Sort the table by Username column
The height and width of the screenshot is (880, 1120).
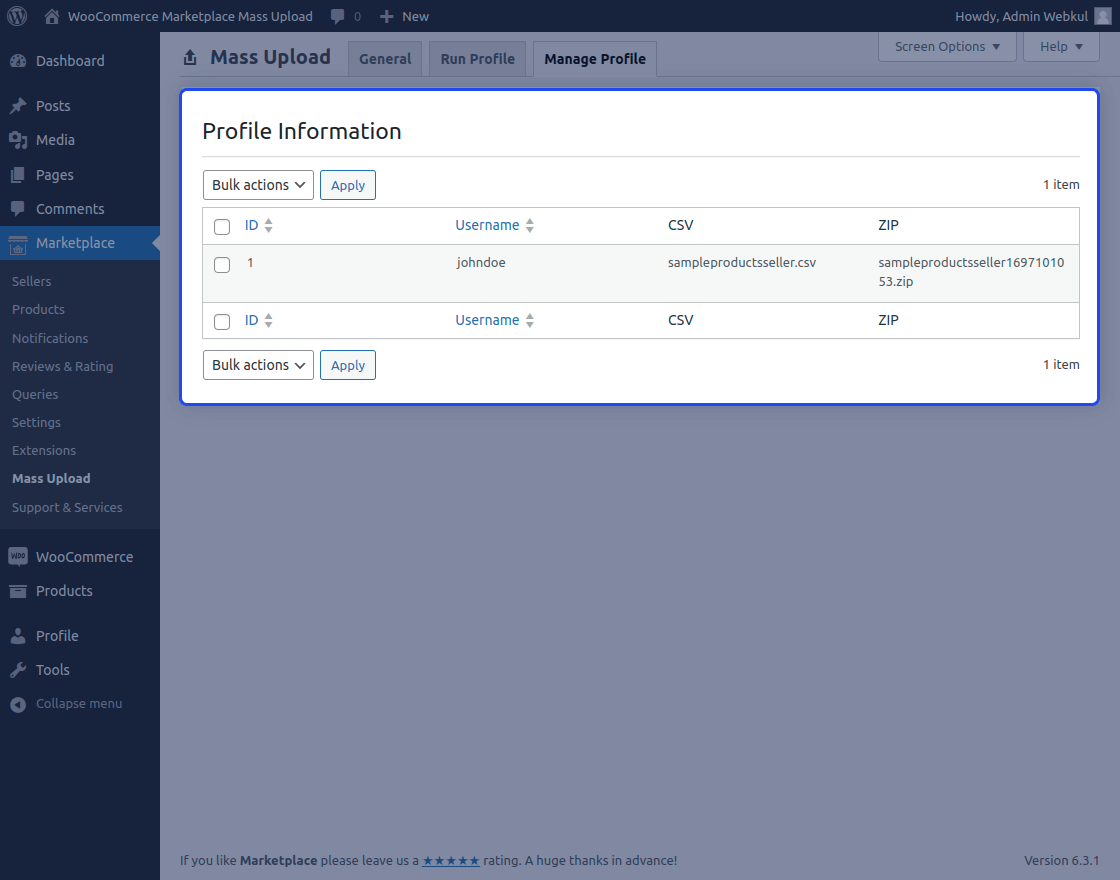point(487,225)
